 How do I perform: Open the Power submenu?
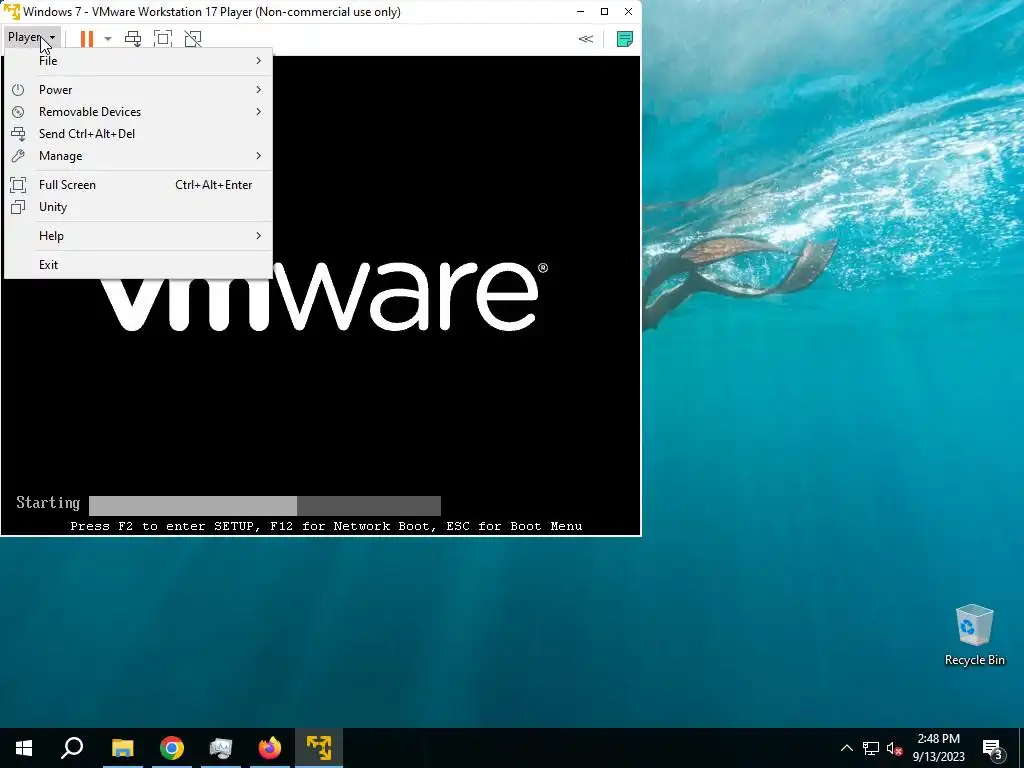[138, 89]
